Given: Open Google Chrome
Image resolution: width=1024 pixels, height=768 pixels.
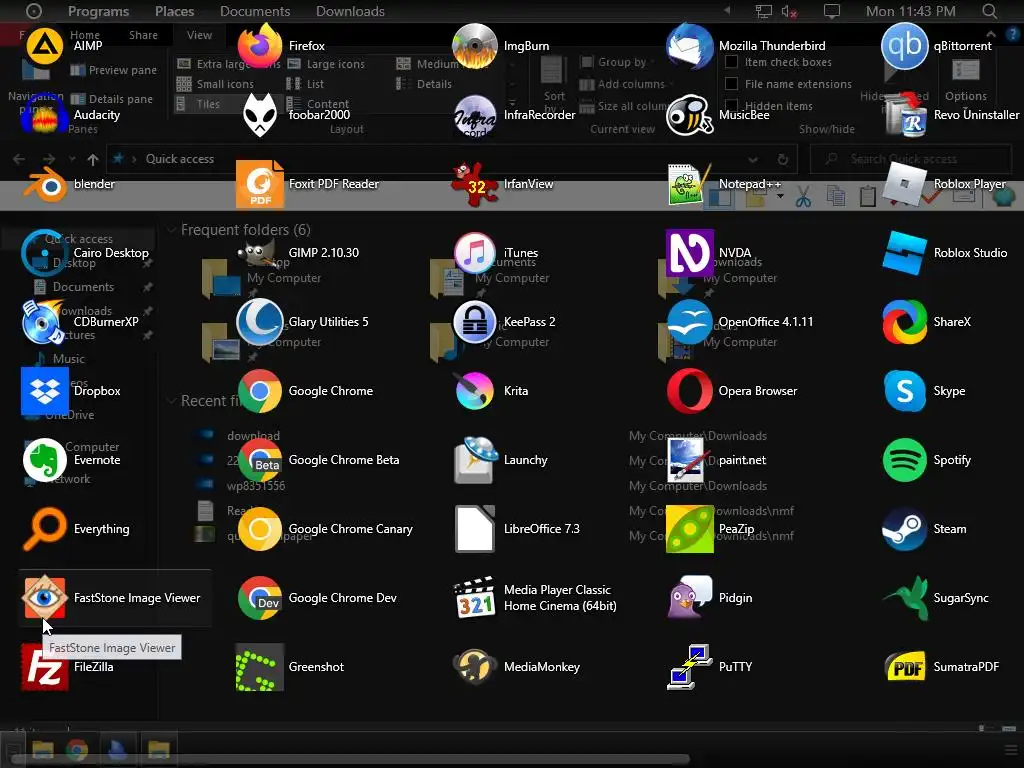Looking at the screenshot, I should pos(306,391).
